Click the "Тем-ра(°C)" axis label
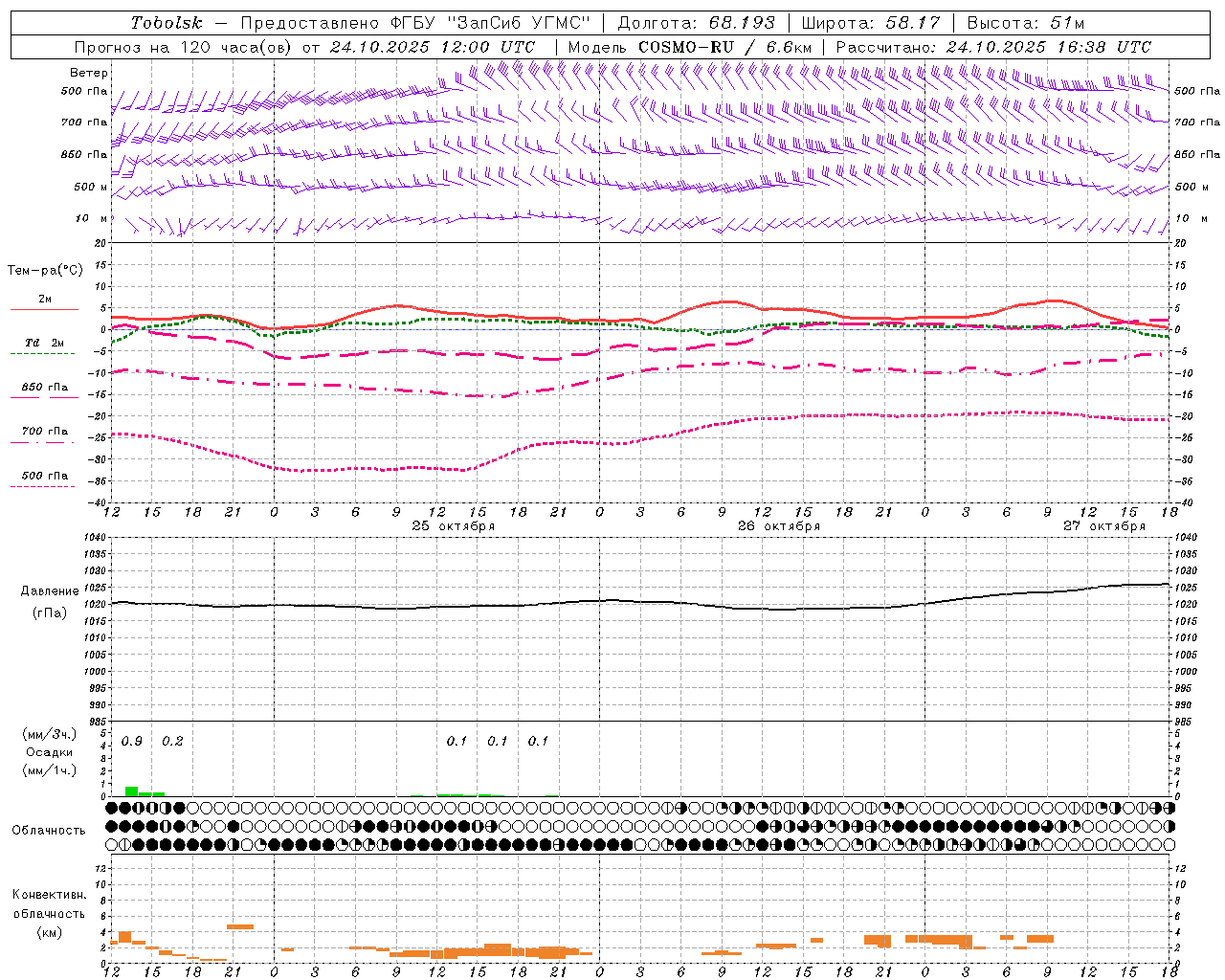This screenshot has width=1225, height=980. point(45,271)
